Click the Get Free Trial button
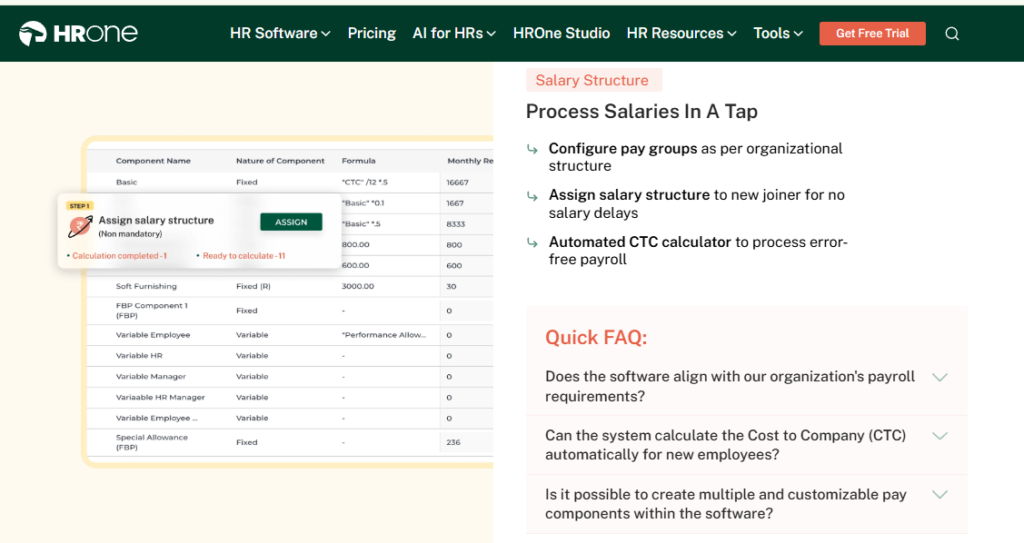1024x543 pixels. pyautogui.click(x=872, y=33)
